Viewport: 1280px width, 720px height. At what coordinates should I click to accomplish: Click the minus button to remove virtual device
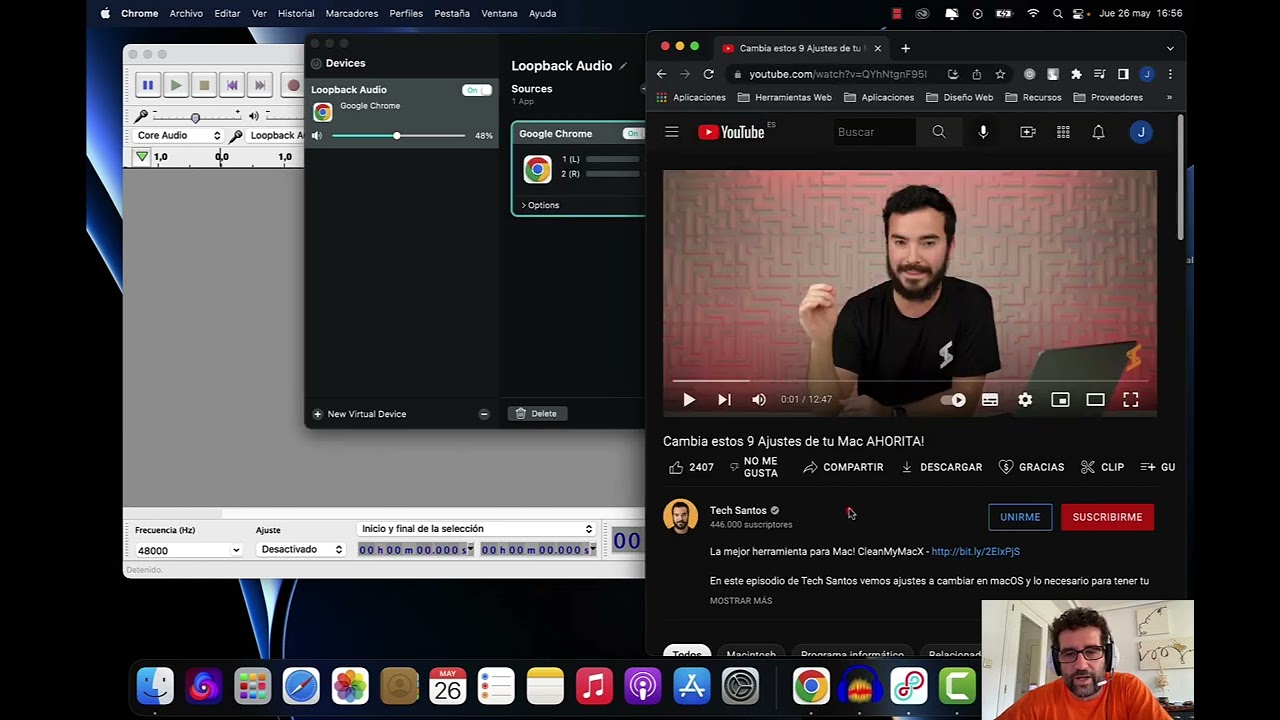(484, 414)
